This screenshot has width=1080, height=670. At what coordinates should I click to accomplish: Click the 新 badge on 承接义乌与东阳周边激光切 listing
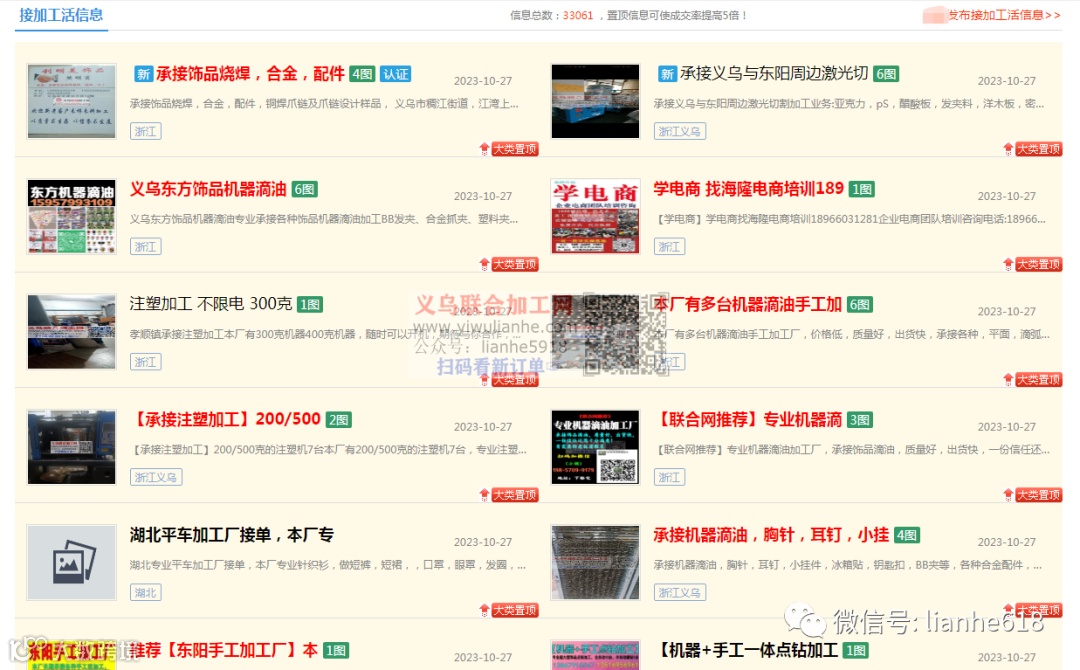(667, 74)
